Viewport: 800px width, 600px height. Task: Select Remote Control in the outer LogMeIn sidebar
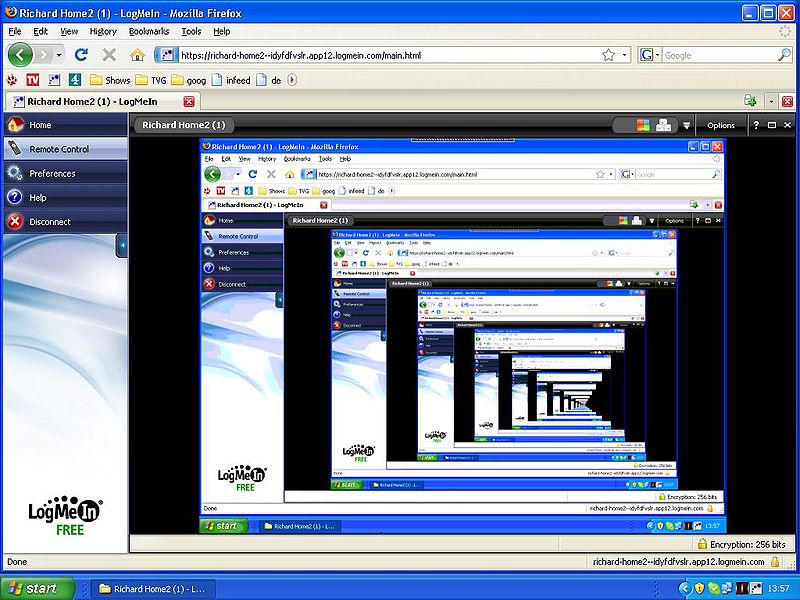pos(65,149)
